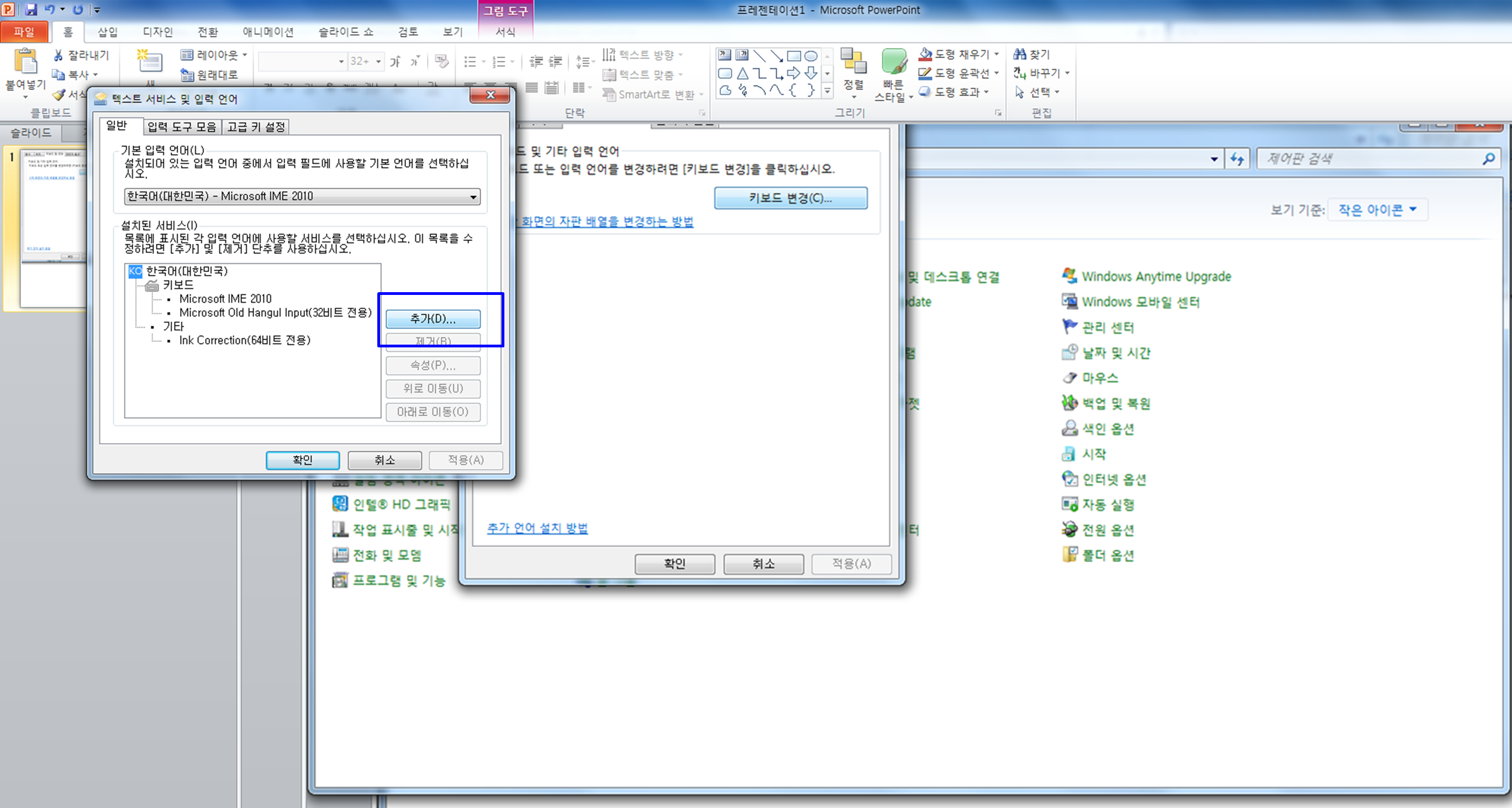Switch to the 애니메이션 ribbon tab
Image resolution: width=1512 pixels, height=808 pixels.
[x=268, y=31]
